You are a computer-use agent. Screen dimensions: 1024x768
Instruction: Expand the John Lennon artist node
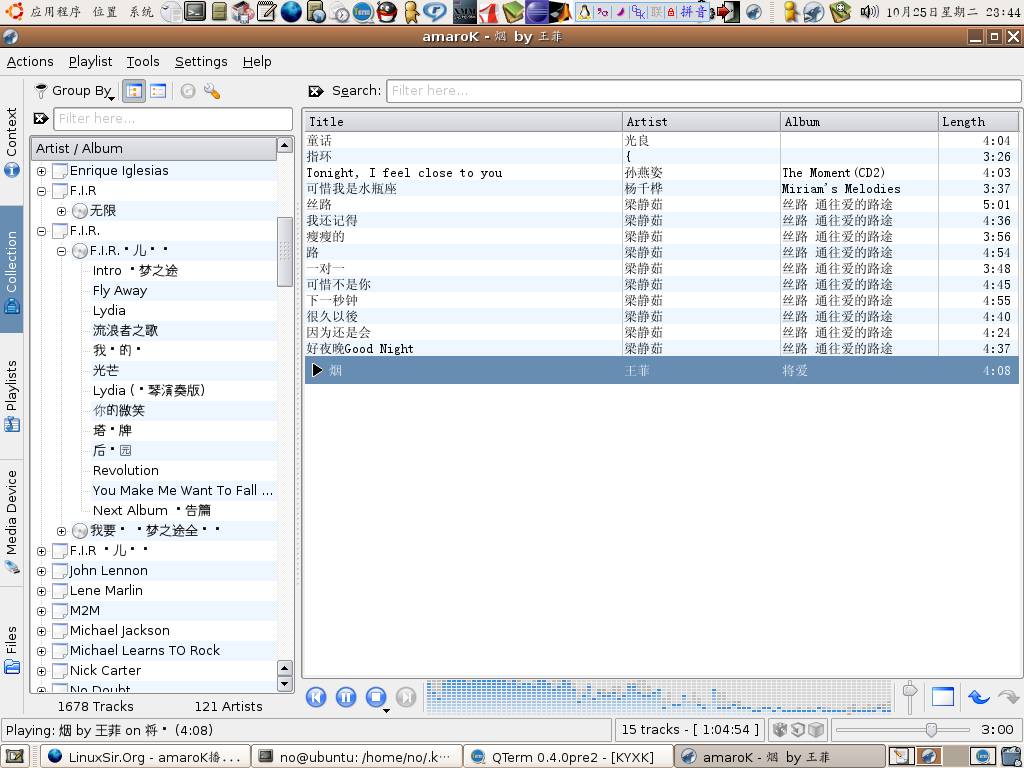41,571
